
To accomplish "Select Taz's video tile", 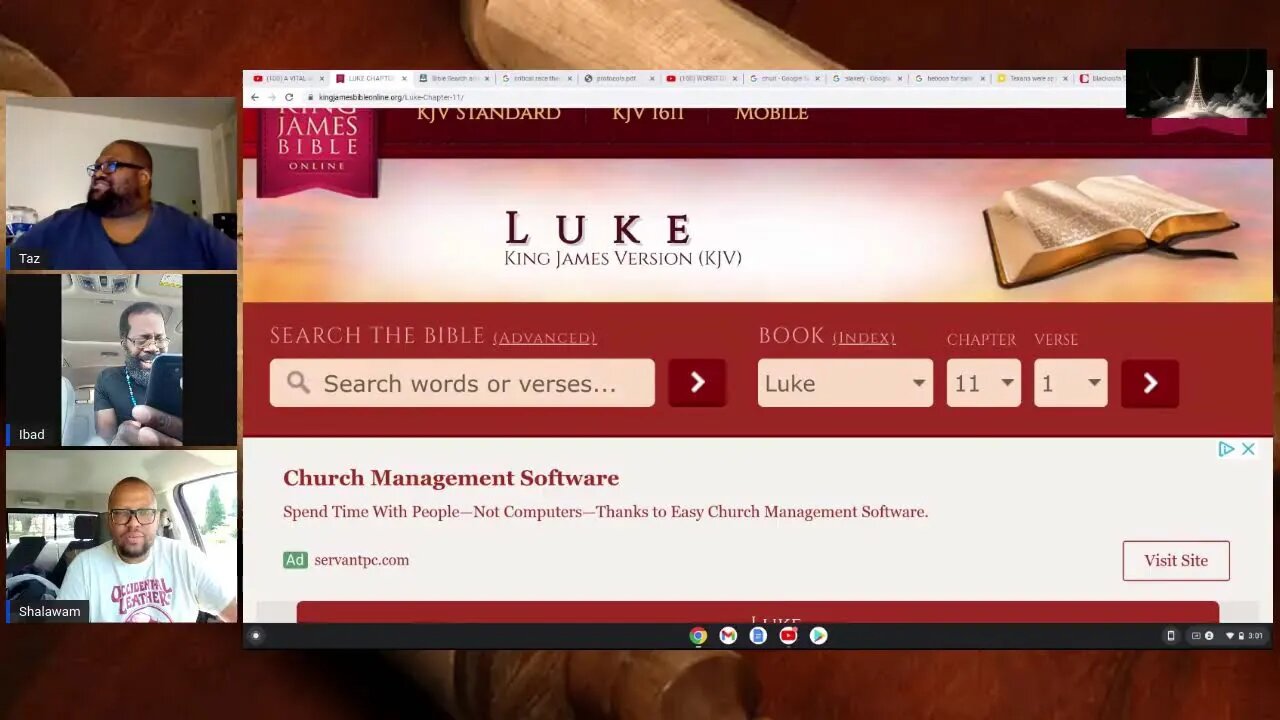I will click(x=121, y=184).
